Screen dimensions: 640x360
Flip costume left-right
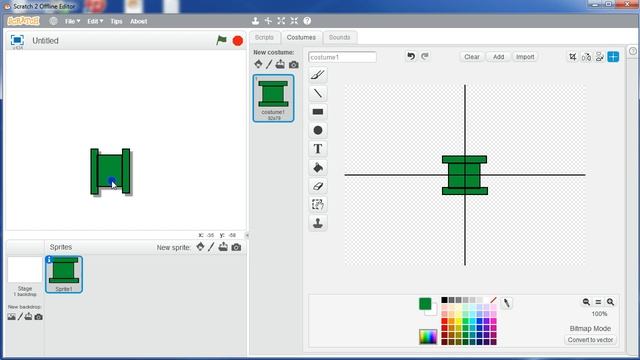point(586,57)
